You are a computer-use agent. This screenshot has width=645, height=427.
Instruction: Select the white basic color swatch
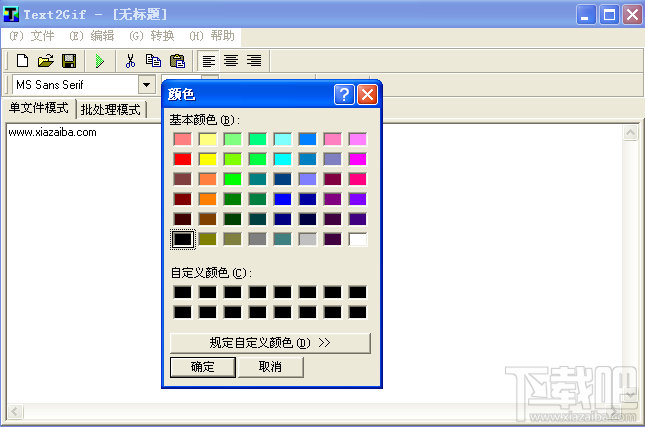(x=357, y=239)
